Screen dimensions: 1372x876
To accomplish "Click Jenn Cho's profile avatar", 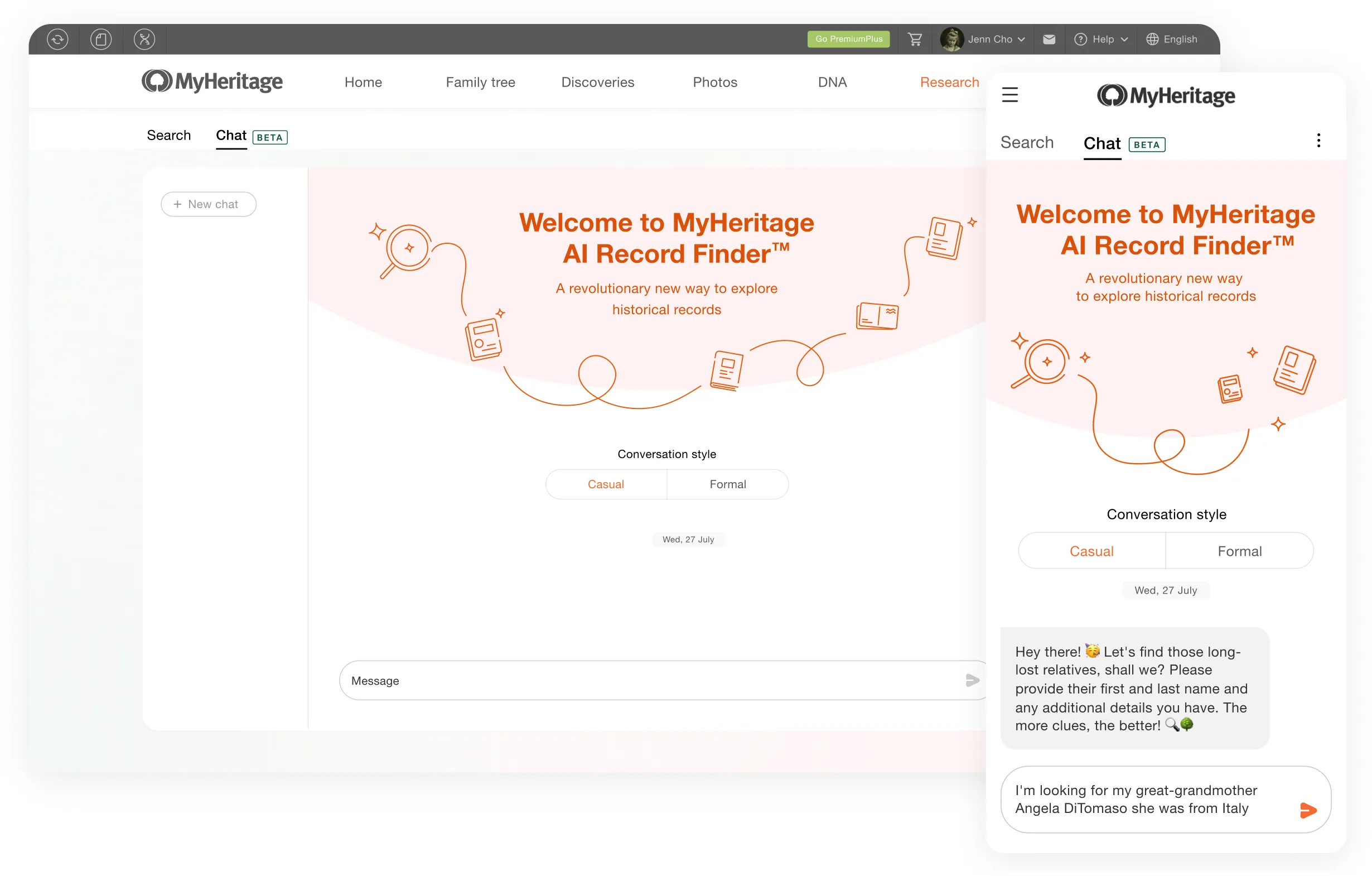I will click(951, 39).
